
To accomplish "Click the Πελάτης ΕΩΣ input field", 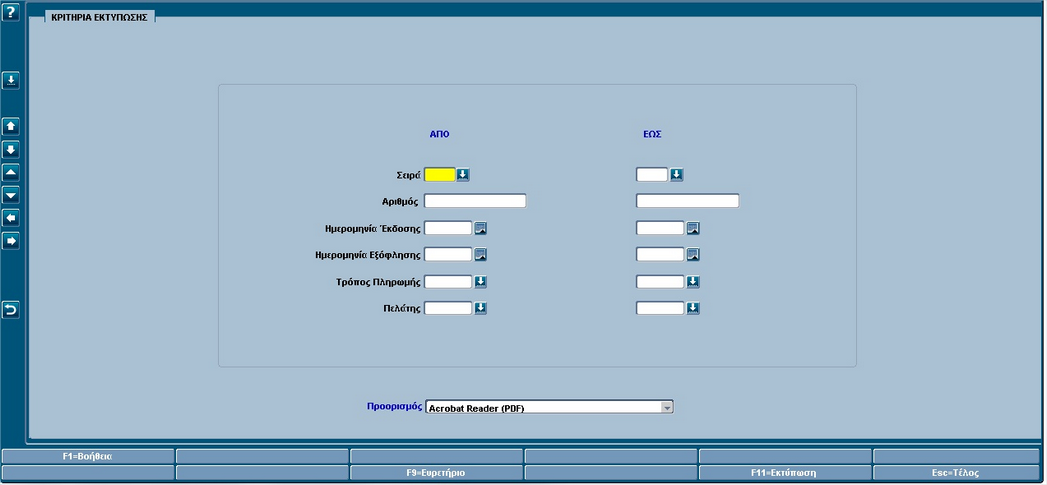I will pyautogui.click(x=661, y=308).
